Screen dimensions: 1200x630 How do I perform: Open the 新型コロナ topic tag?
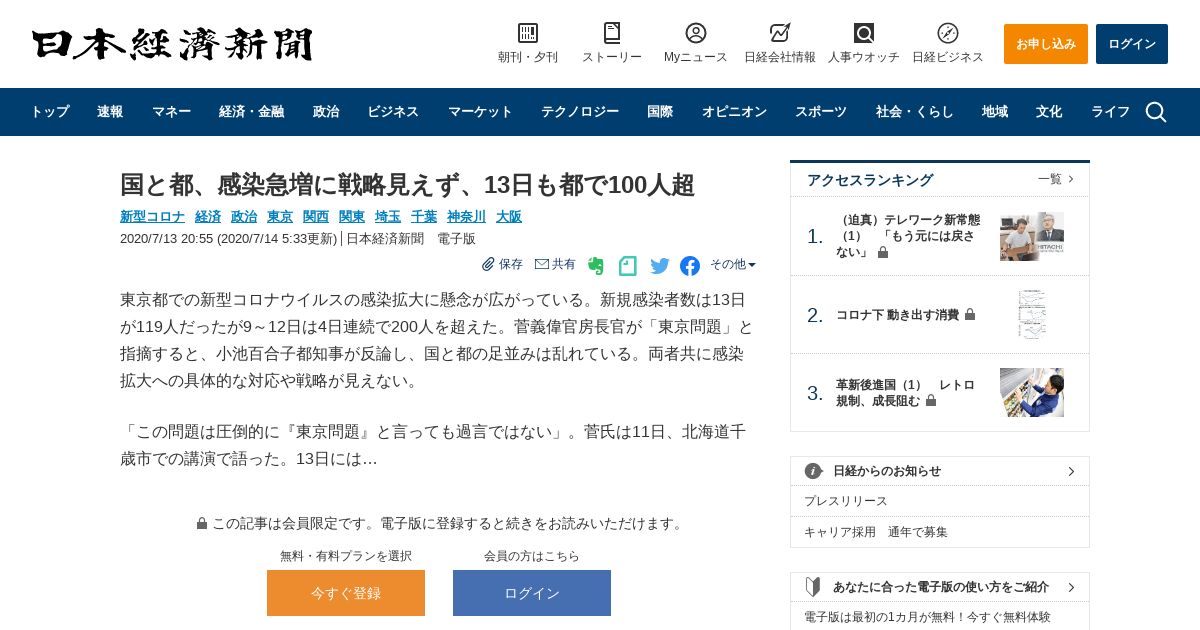pyautogui.click(x=152, y=216)
